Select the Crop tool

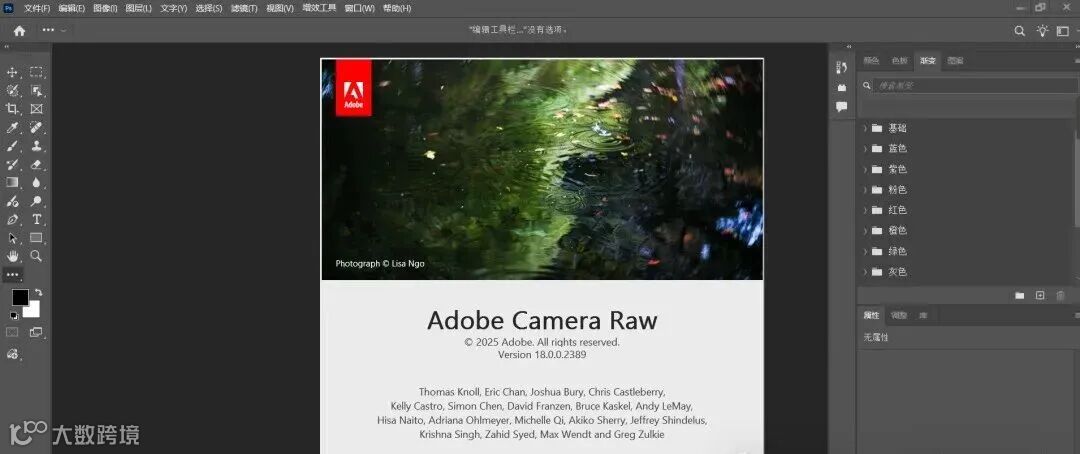[x=12, y=109]
